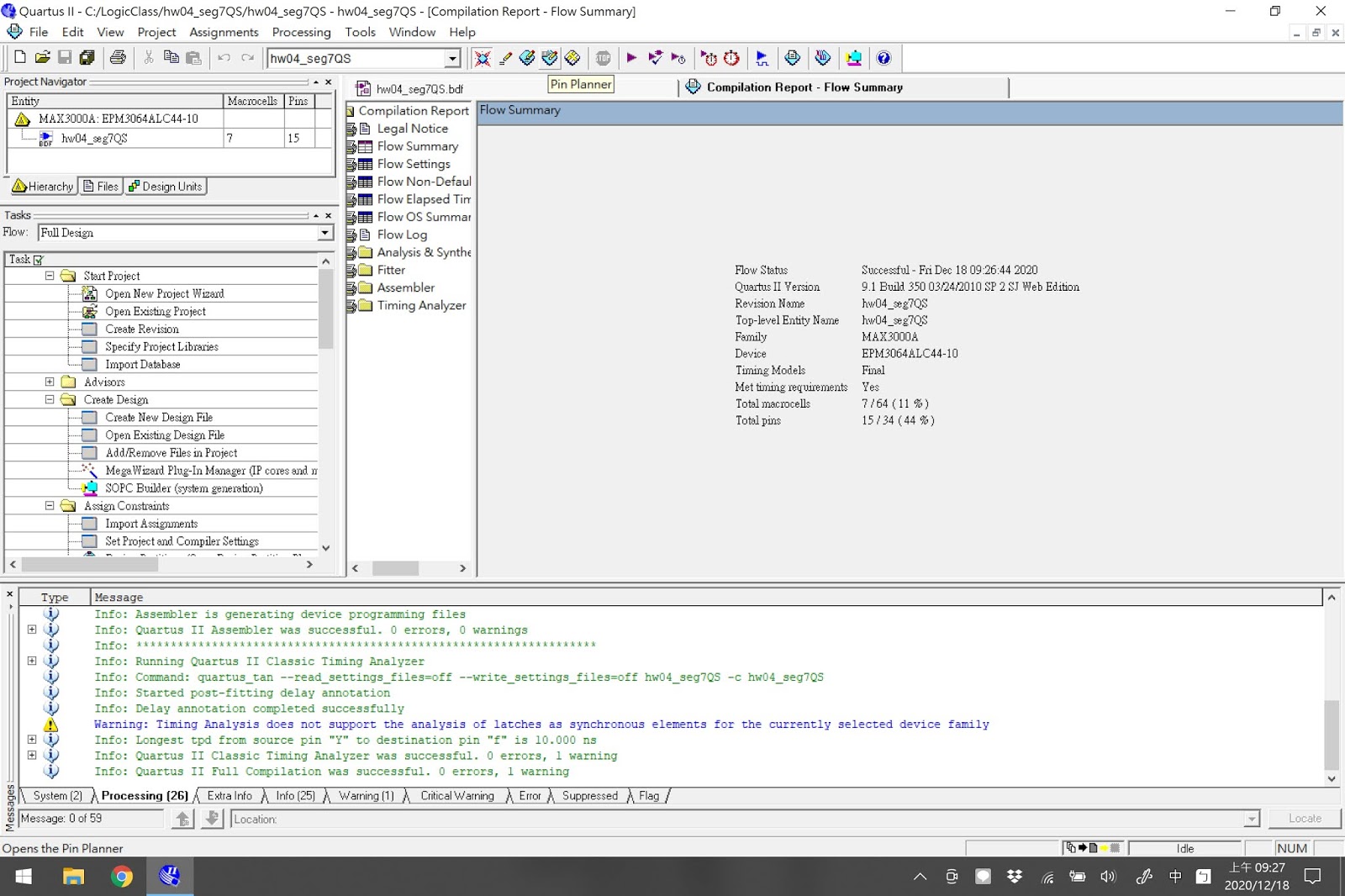Viewport: 1345px width, 896px height.
Task: Click the Locate button
Action: click(x=1305, y=819)
